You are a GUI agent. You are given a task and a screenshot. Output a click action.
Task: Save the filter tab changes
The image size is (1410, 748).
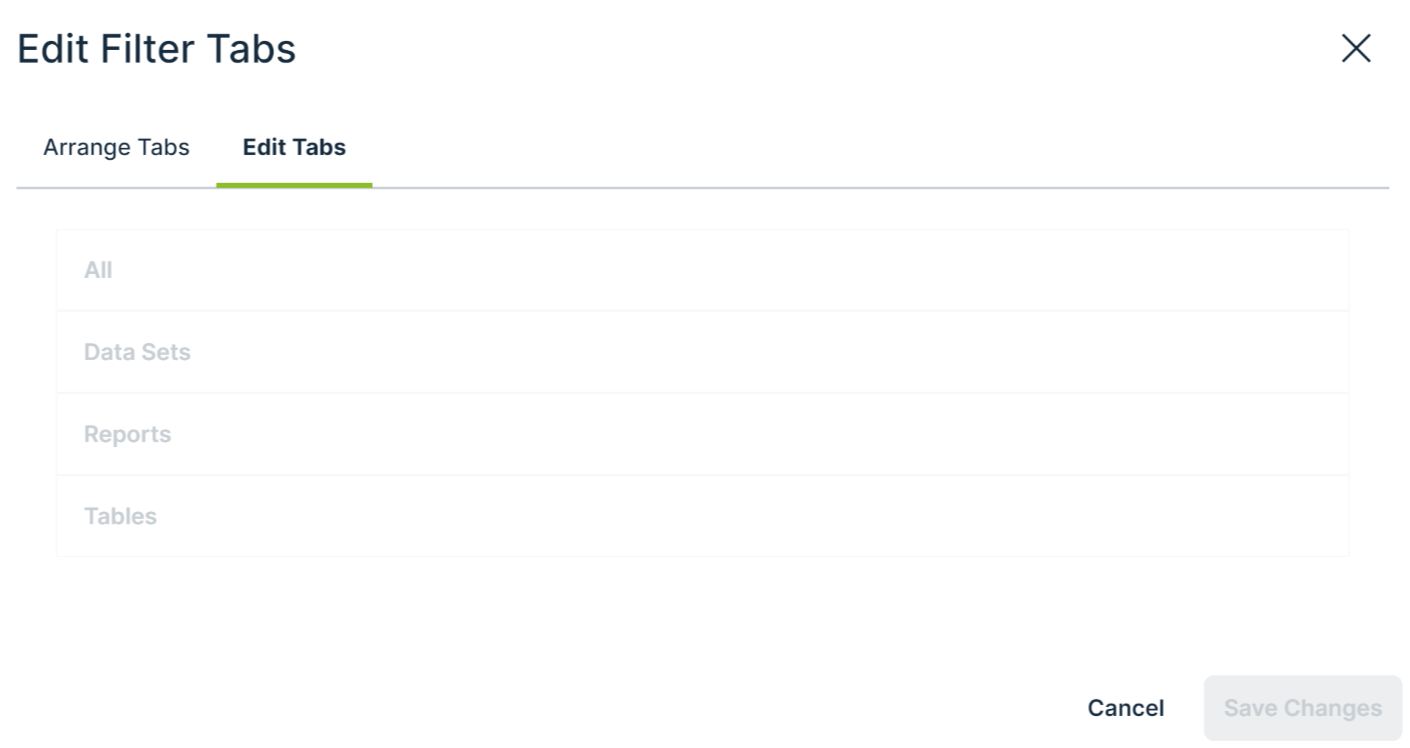coord(1302,708)
